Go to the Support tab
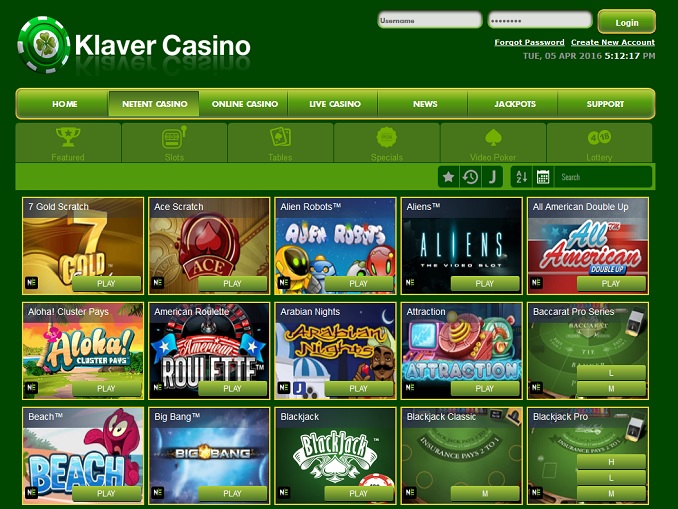This screenshot has width=678, height=509. (605, 104)
